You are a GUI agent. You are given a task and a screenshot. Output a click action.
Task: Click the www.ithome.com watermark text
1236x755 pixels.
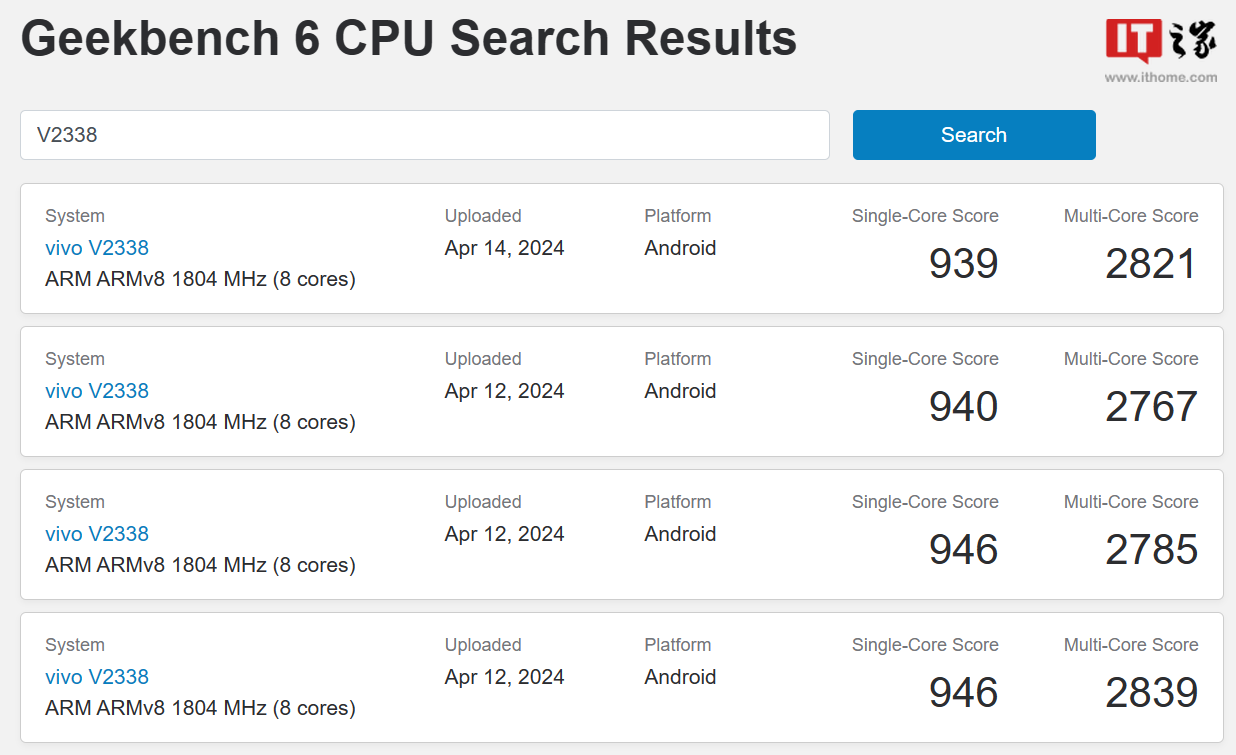(1160, 77)
